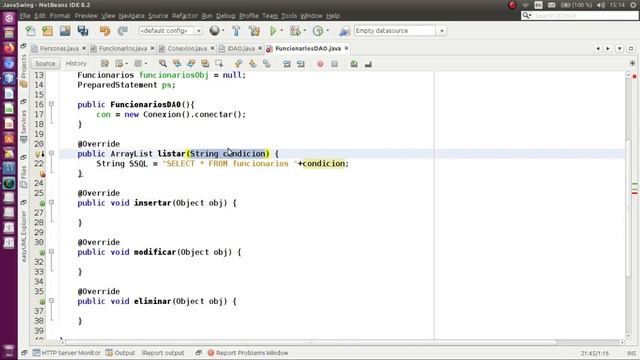Screen dimensions: 640x360
Task: Click the Open Project icon
Action: click(65, 31)
